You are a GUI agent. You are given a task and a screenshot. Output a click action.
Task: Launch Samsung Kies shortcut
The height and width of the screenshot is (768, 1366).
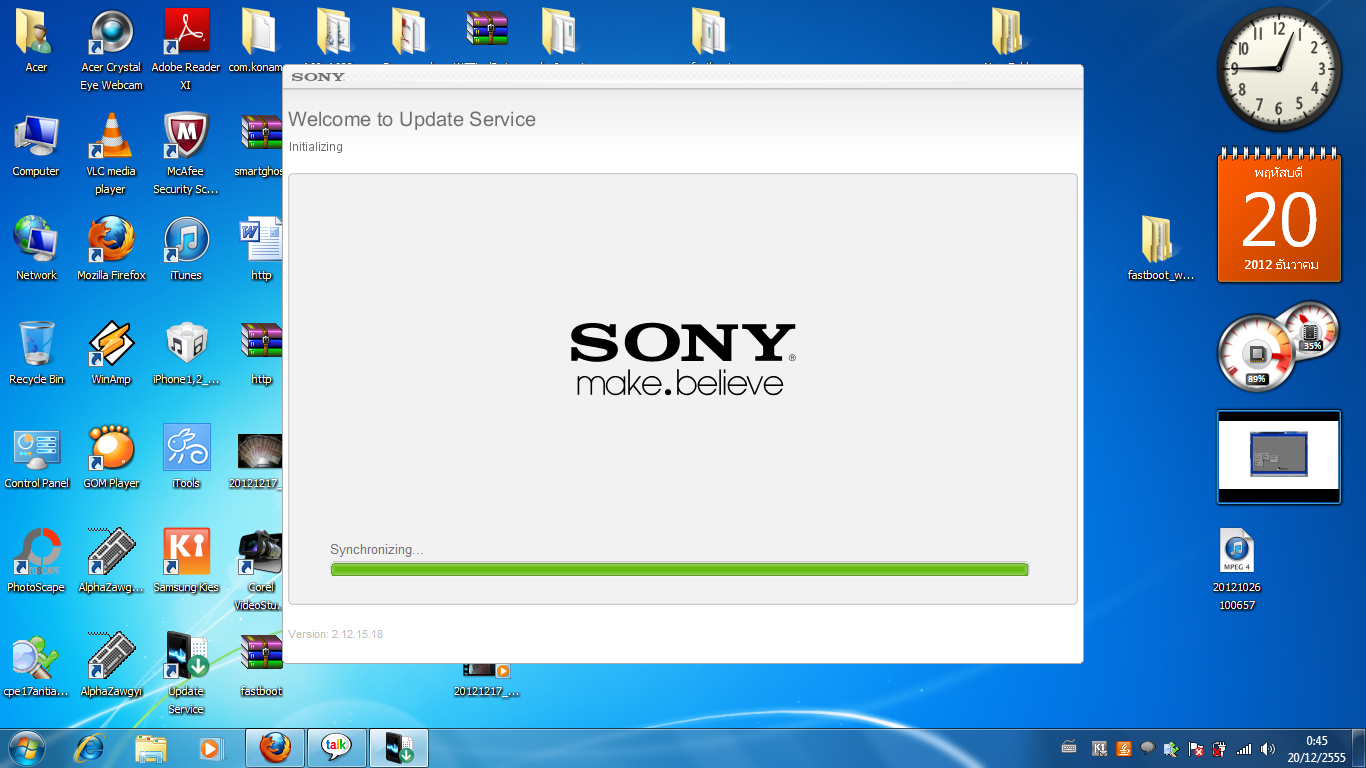click(x=186, y=560)
